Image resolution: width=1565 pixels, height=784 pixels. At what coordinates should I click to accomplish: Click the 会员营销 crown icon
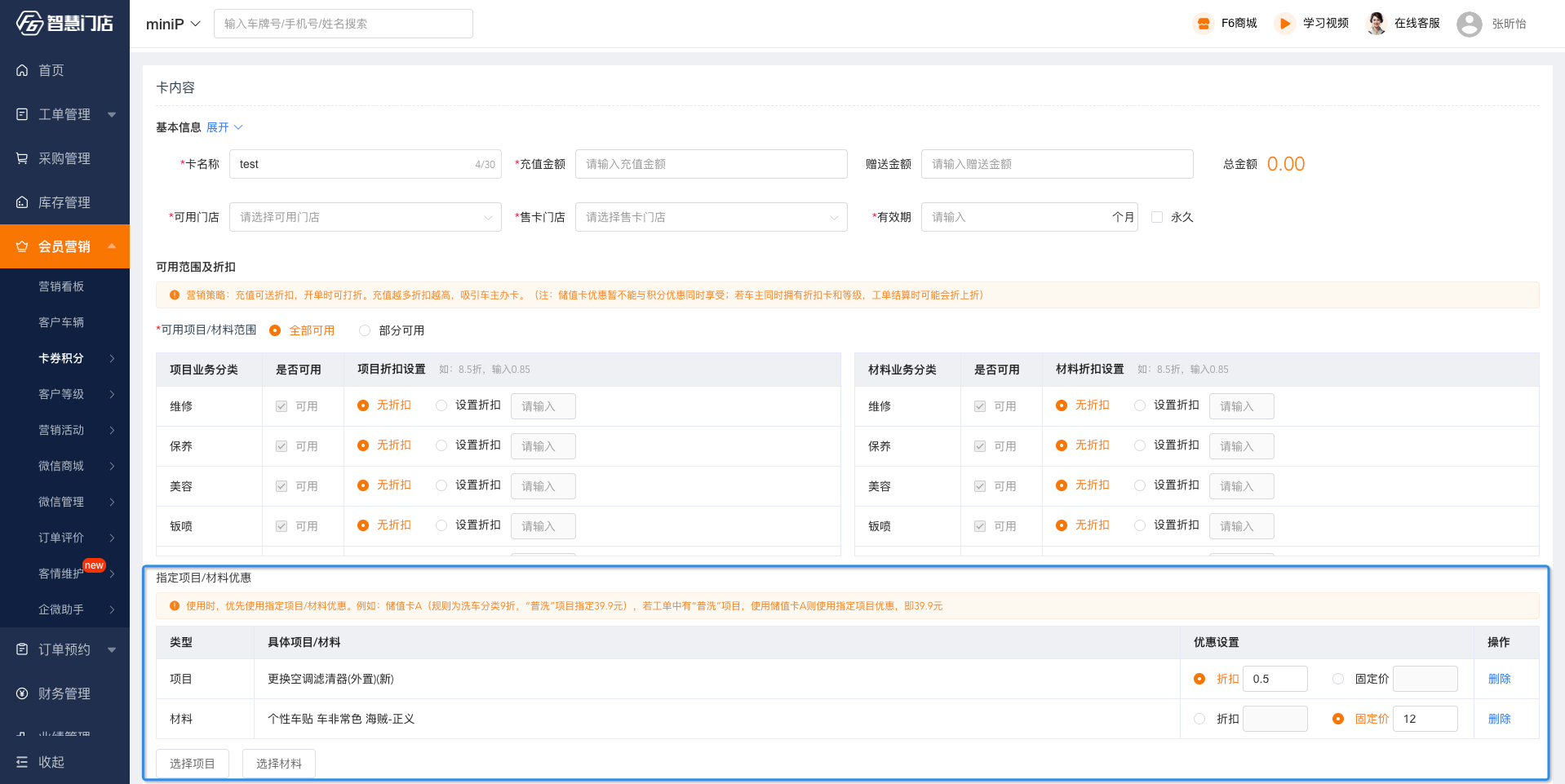tap(22, 246)
